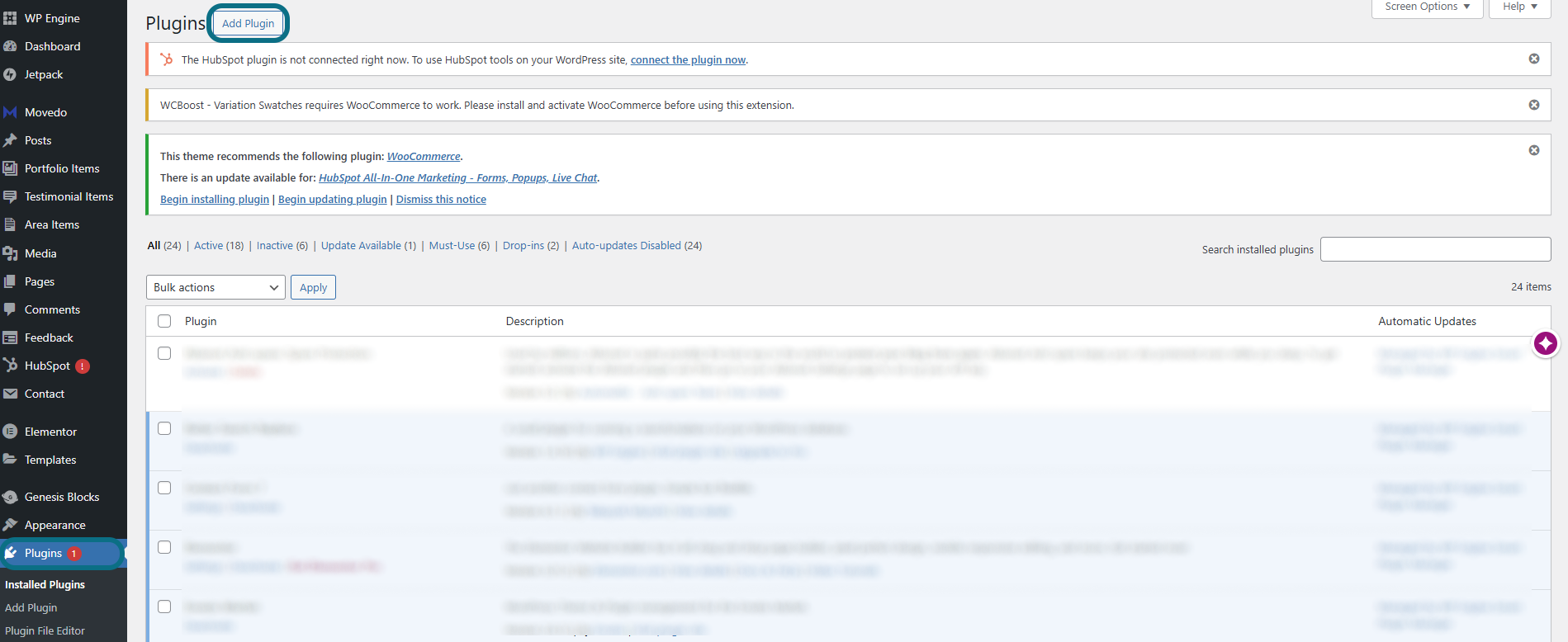This screenshot has width=1568, height=642.
Task: Check the fifth plugin row checkbox
Action: tap(164, 607)
